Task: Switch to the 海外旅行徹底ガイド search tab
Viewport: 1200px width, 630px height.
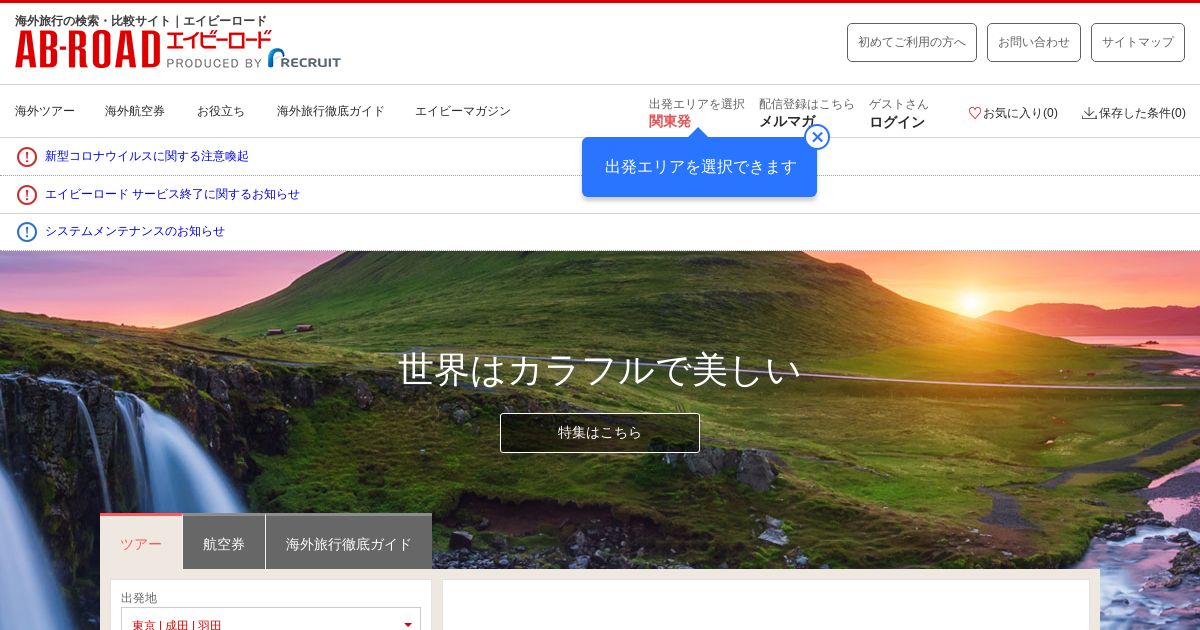Action: (349, 543)
